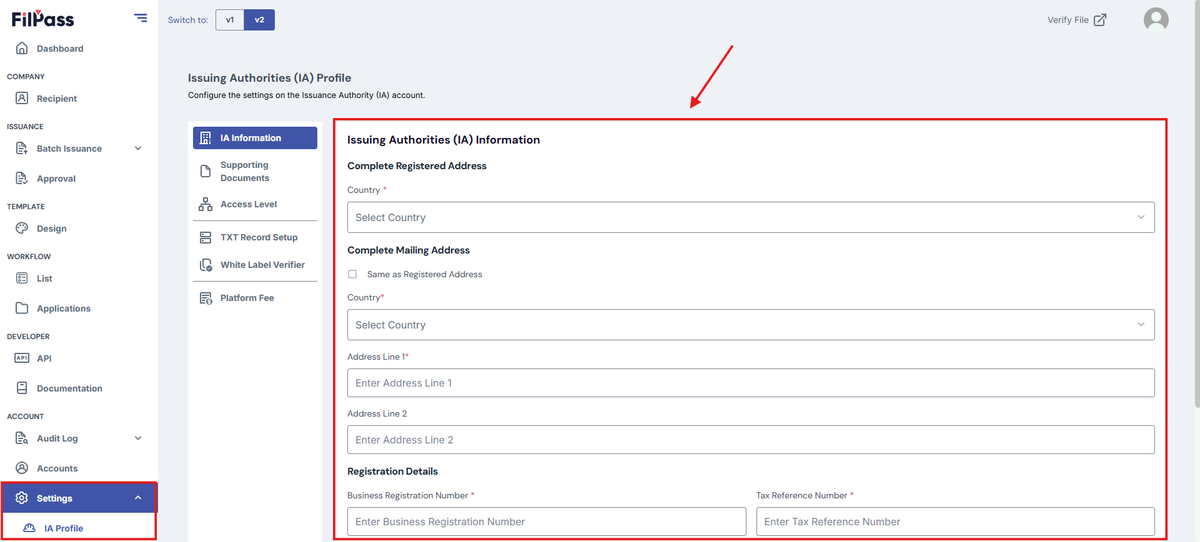Click the Approval document icon
Image resolution: width=1200 pixels, height=542 pixels.
[22, 178]
